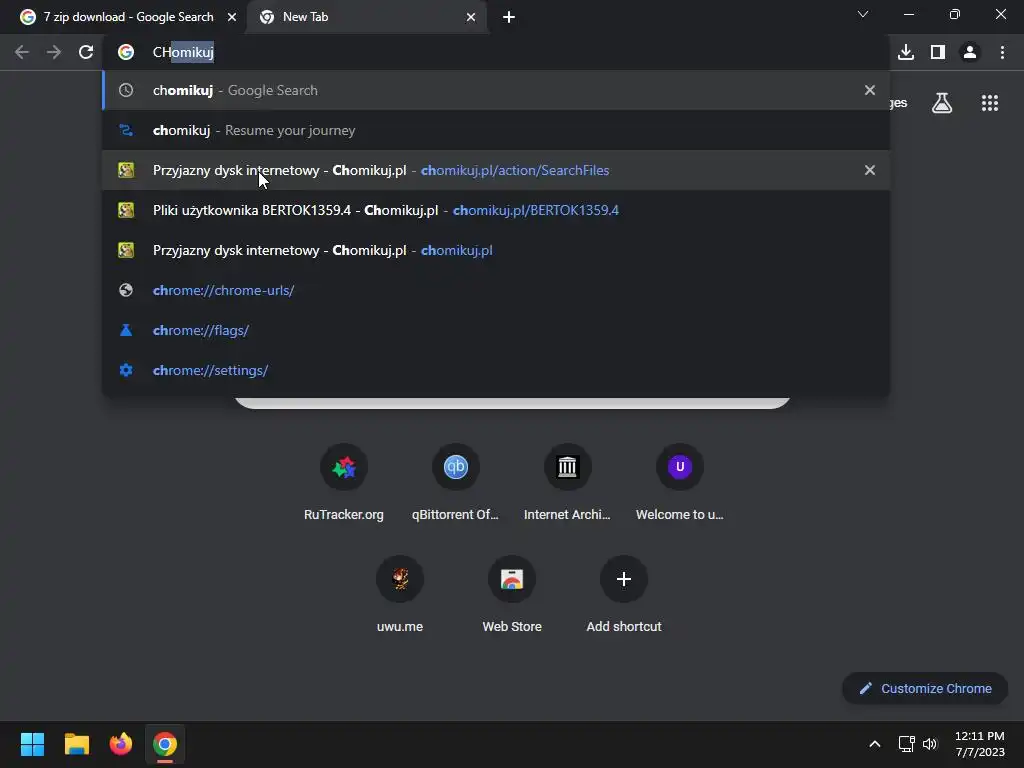1024x768 pixels.
Task: Launch Firefox from the taskbar
Action: (121, 744)
